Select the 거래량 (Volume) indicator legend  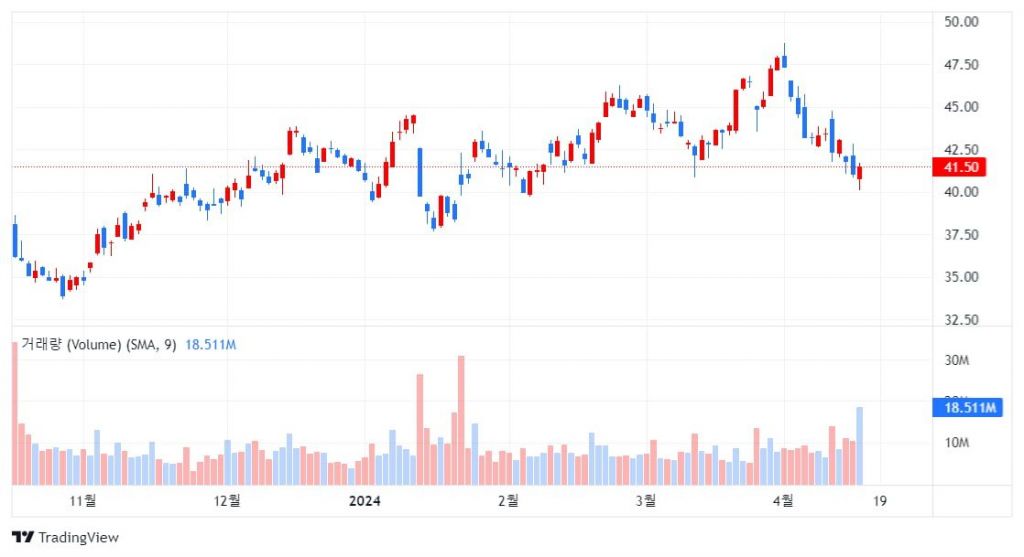tap(99, 345)
